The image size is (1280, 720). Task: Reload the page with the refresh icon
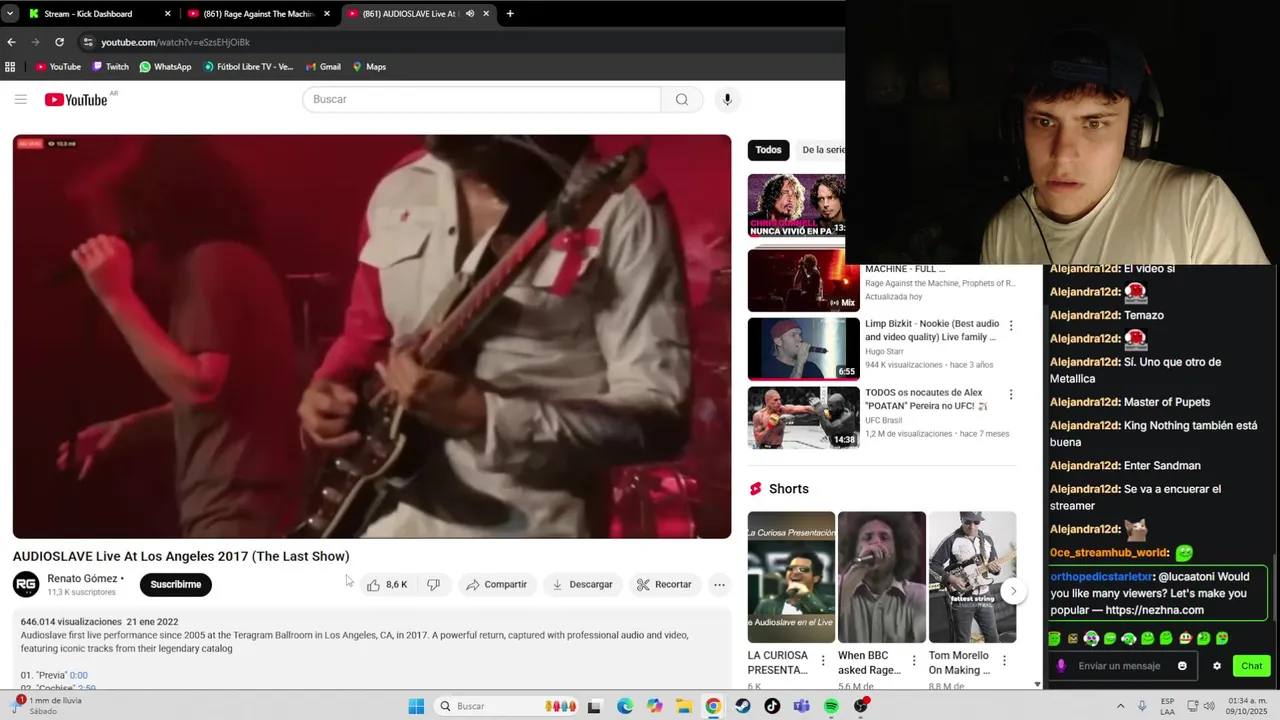59,42
